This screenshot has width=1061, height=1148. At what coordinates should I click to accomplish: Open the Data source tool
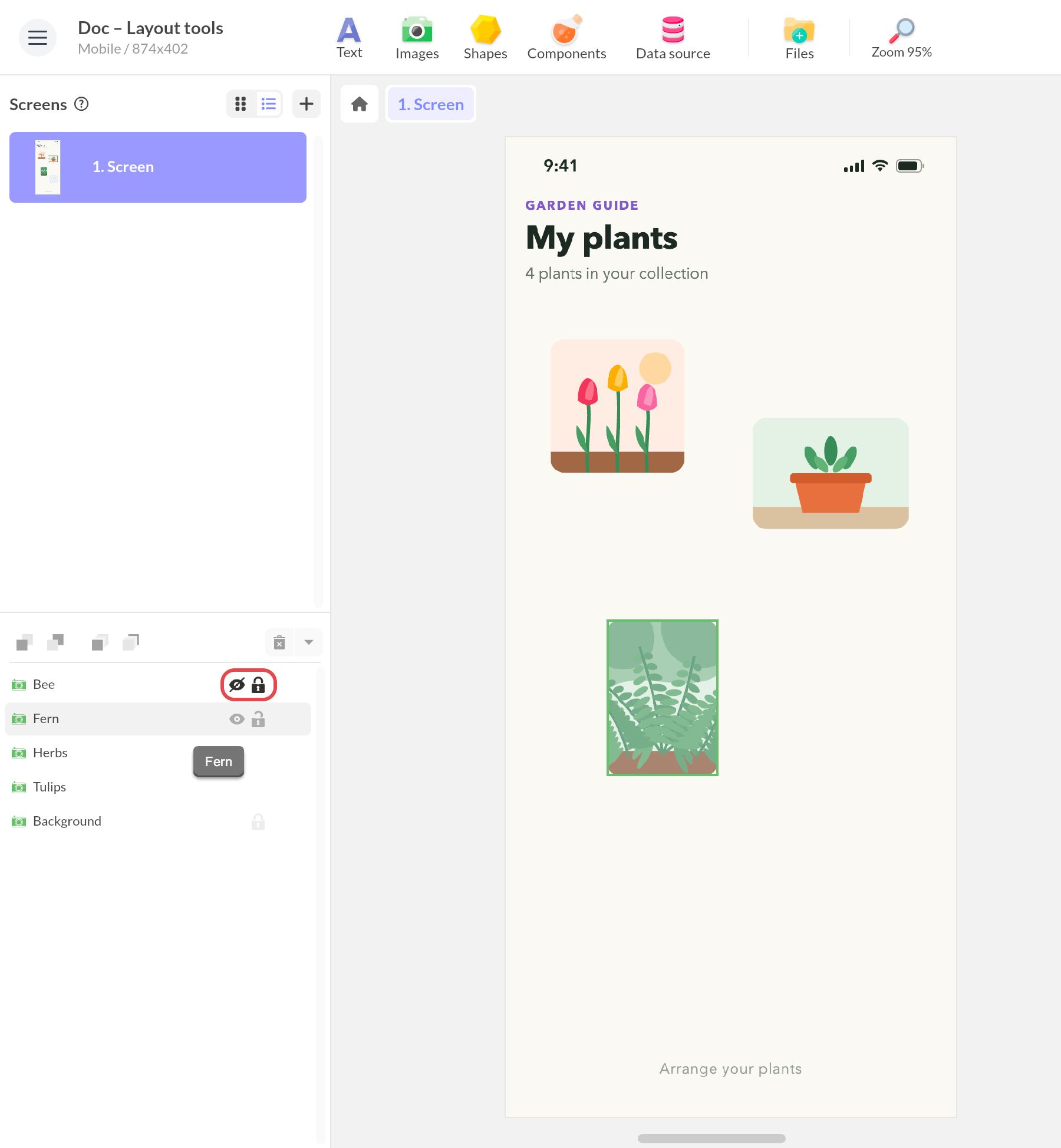pos(673,38)
